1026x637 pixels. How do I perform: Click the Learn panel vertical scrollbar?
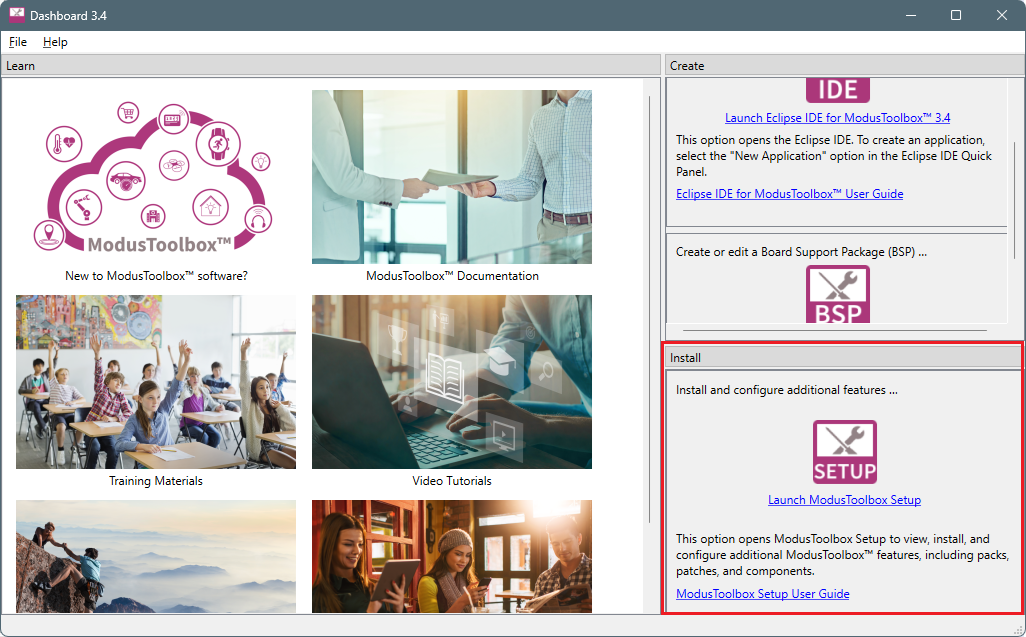[x=649, y=309]
